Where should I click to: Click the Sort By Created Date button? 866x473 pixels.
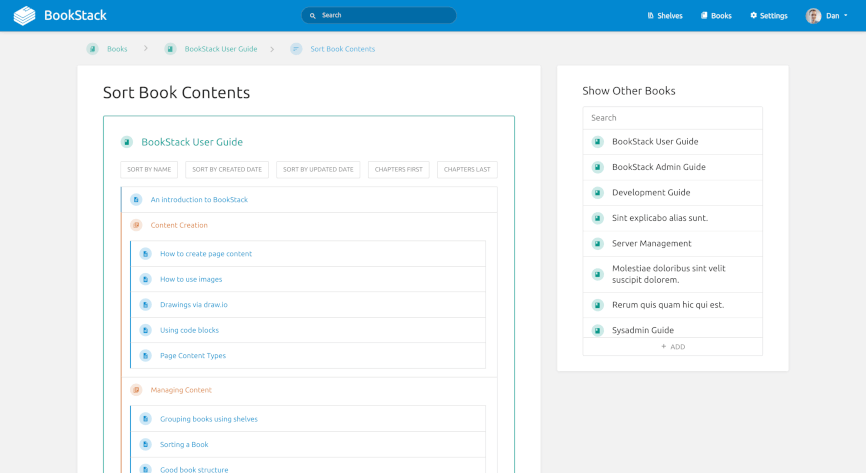pyautogui.click(x=227, y=170)
